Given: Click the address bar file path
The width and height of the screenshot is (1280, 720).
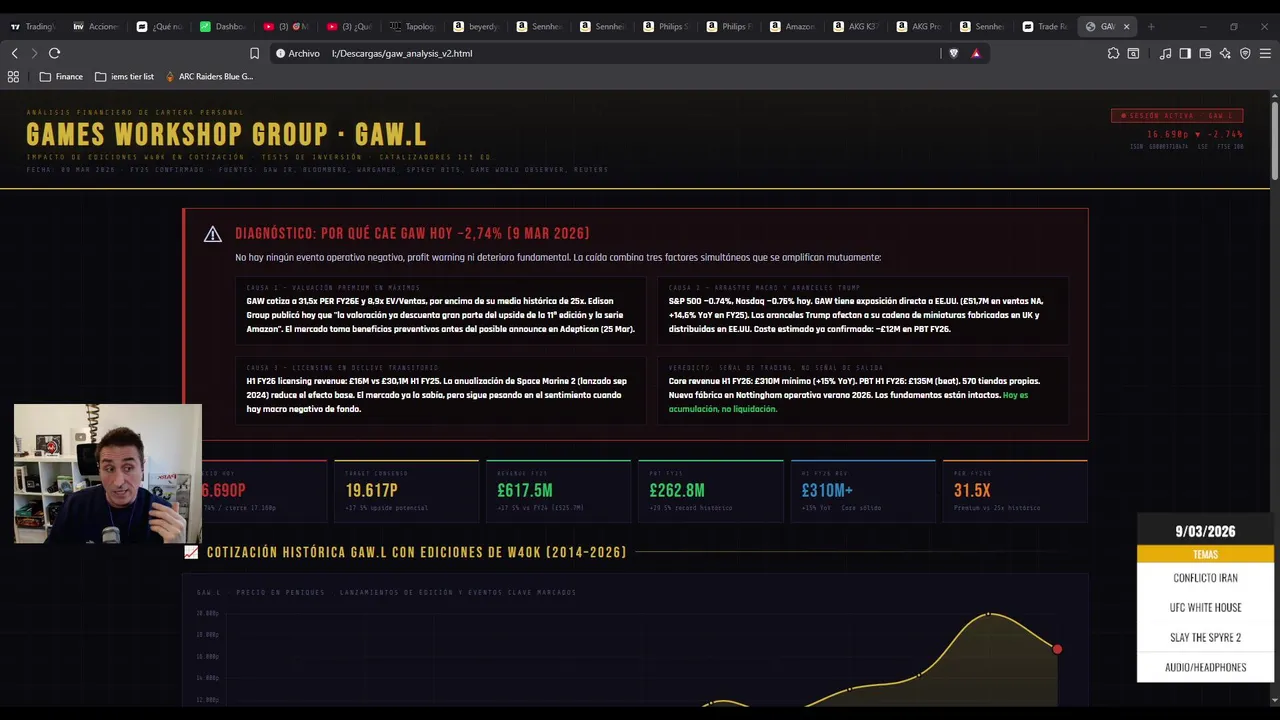Looking at the screenshot, I should [402, 53].
